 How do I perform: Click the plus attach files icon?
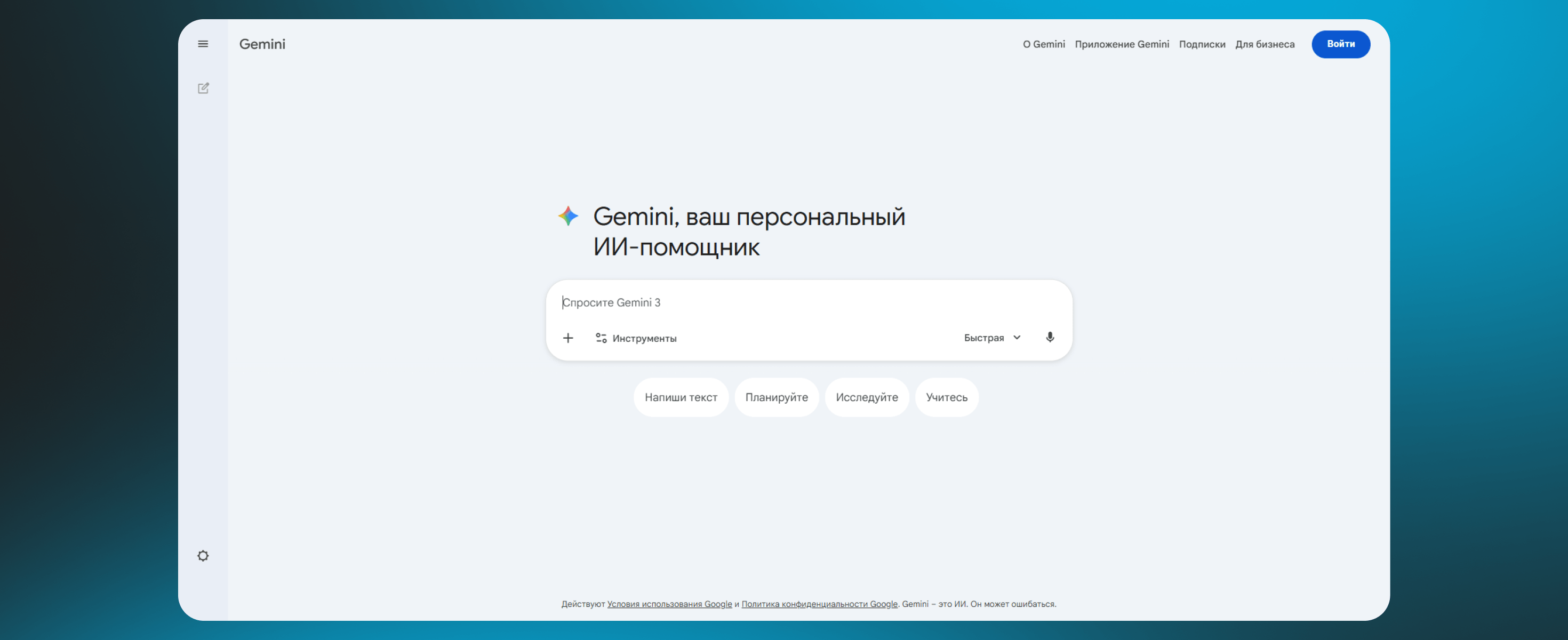[567, 338]
